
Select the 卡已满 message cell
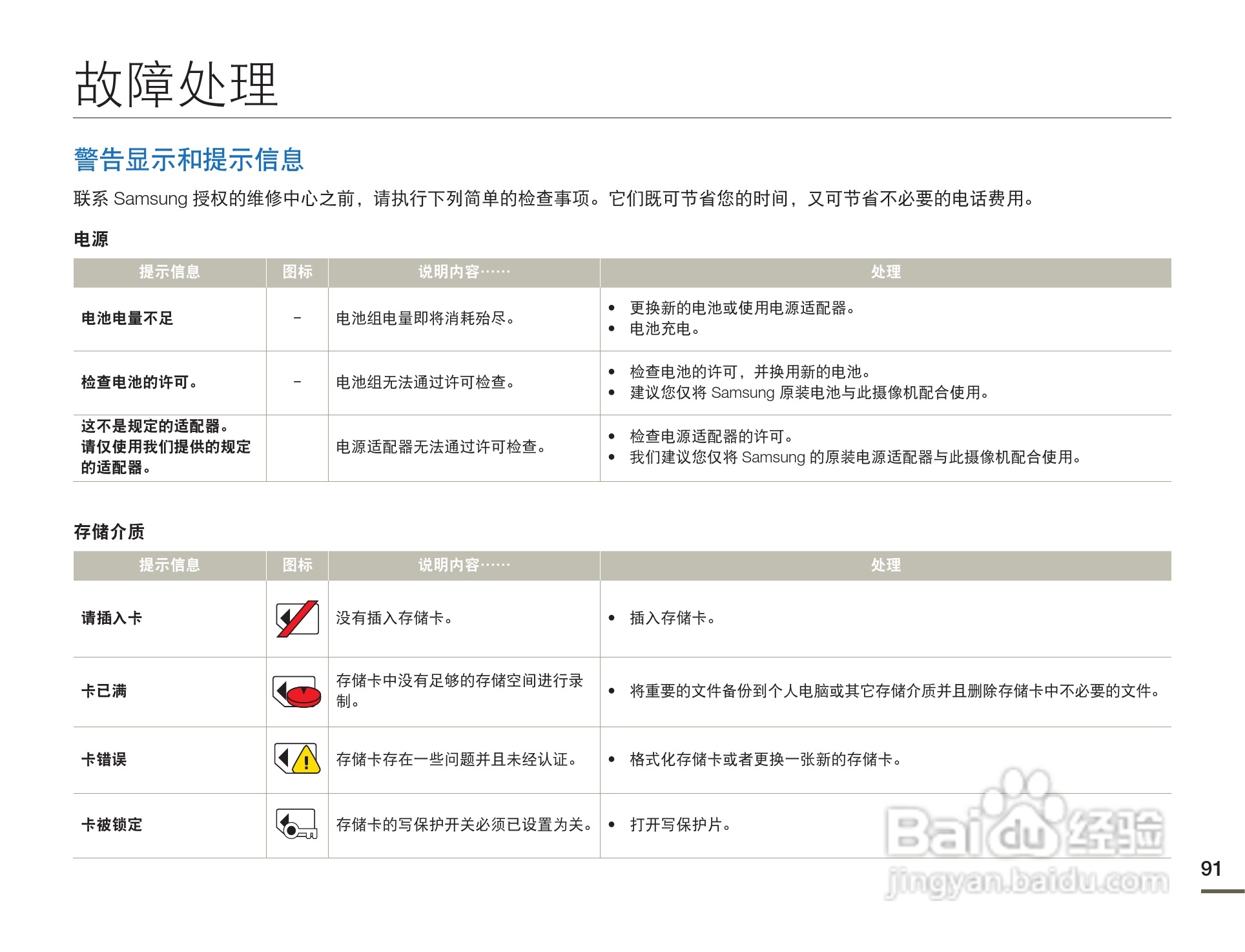pos(104,691)
